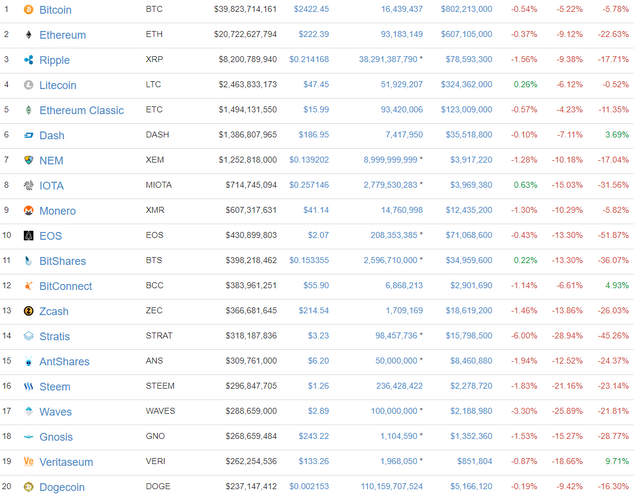Open the Ethereum Classic name link

coord(81,111)
